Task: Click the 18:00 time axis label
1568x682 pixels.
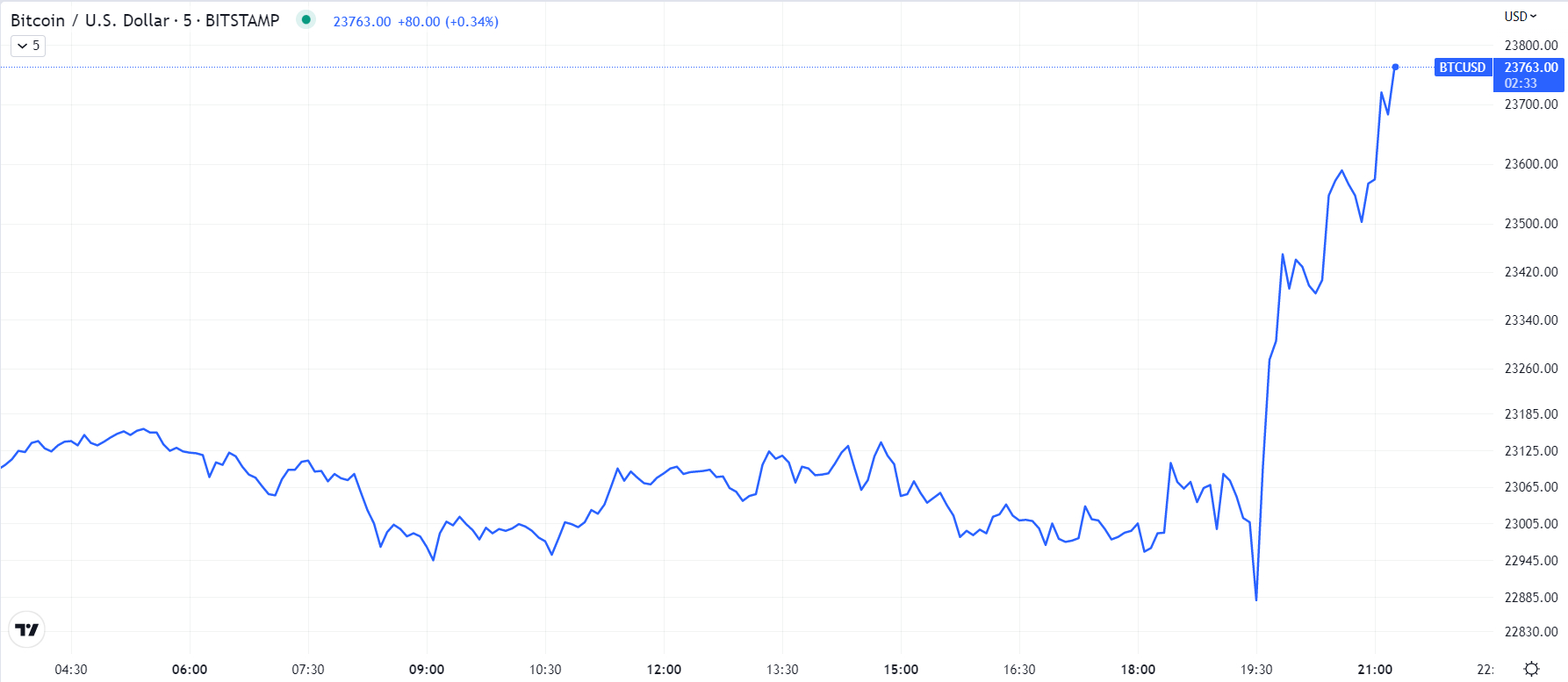Action: pos(1138,670)
